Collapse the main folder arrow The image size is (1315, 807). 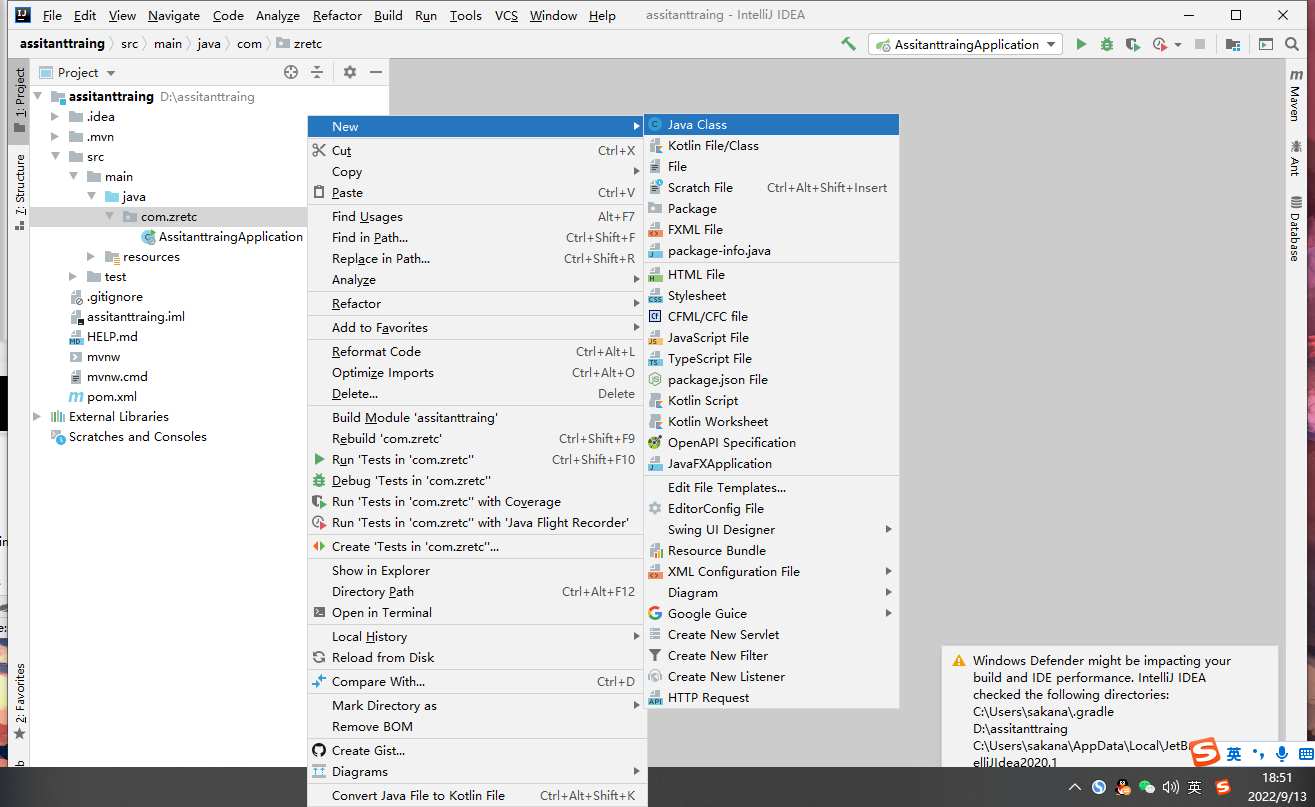click(x=75, y=177)
